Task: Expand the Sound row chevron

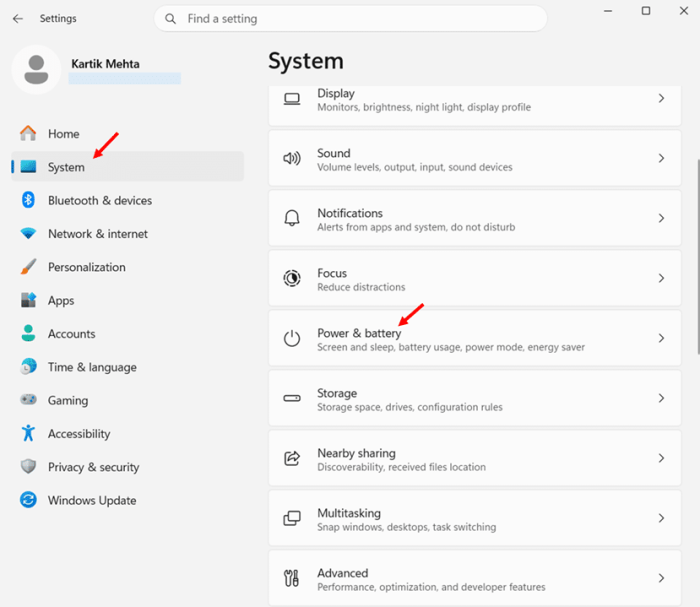Action: click(661, 158)
